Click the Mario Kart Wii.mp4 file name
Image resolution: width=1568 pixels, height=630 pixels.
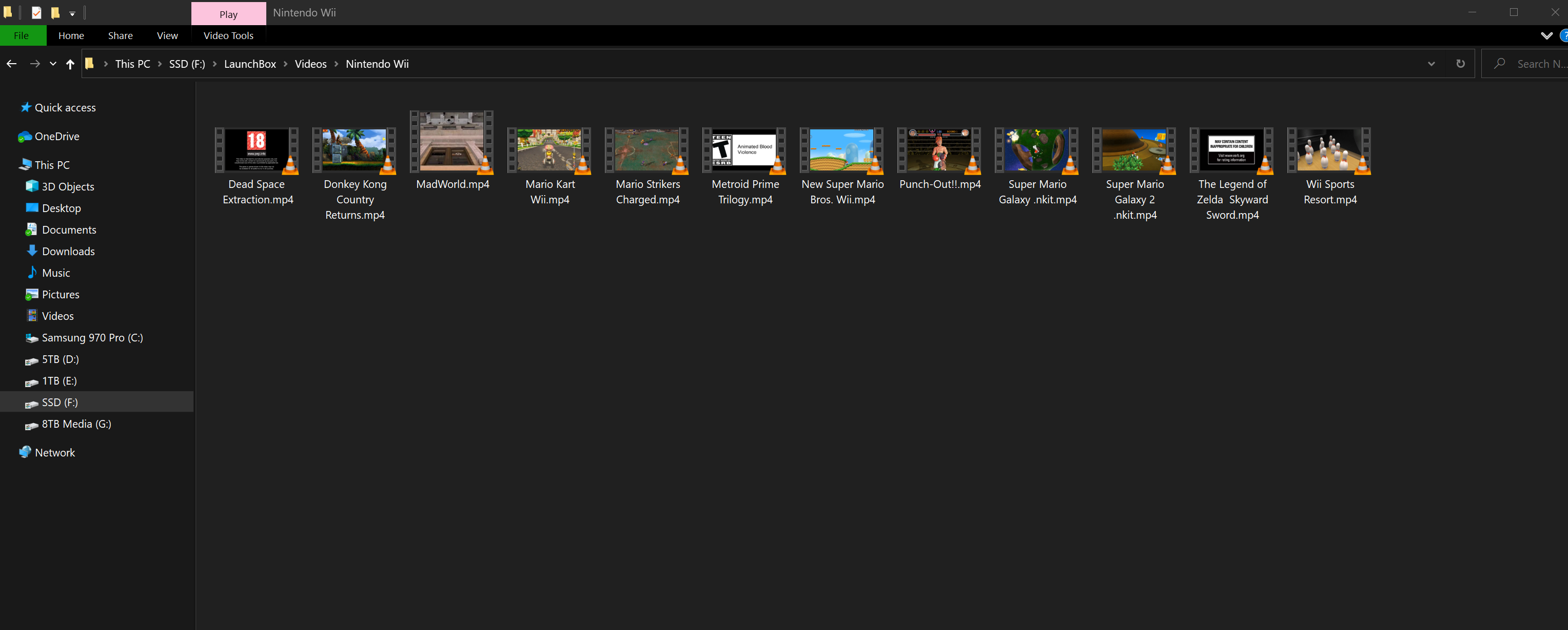coord(550,192)
